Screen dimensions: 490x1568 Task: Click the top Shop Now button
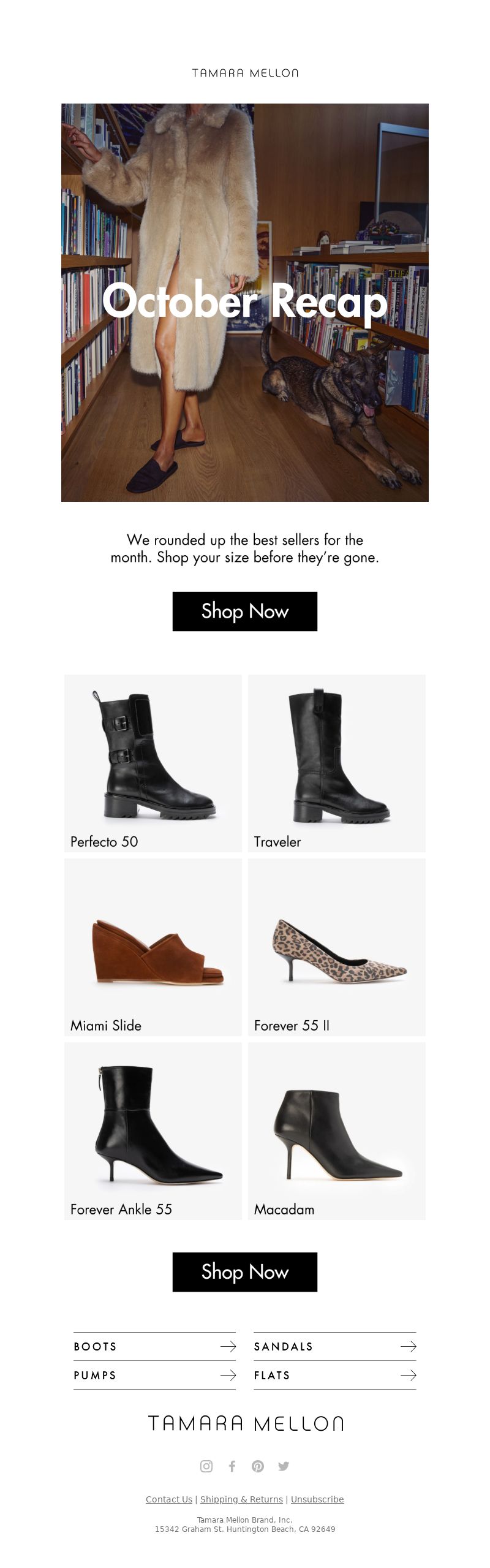245,611
